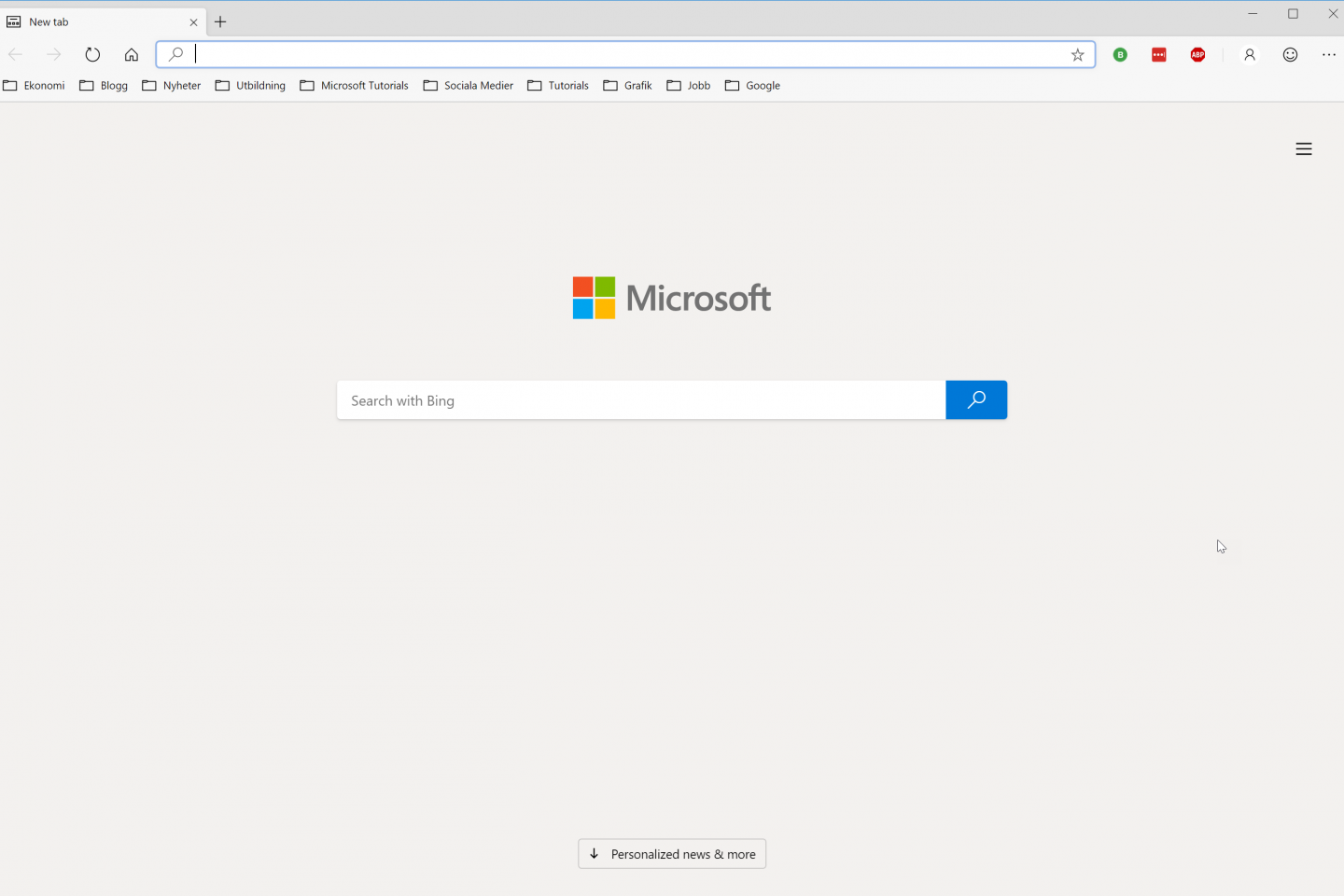Maximize the browser window

coord(1293,14)
